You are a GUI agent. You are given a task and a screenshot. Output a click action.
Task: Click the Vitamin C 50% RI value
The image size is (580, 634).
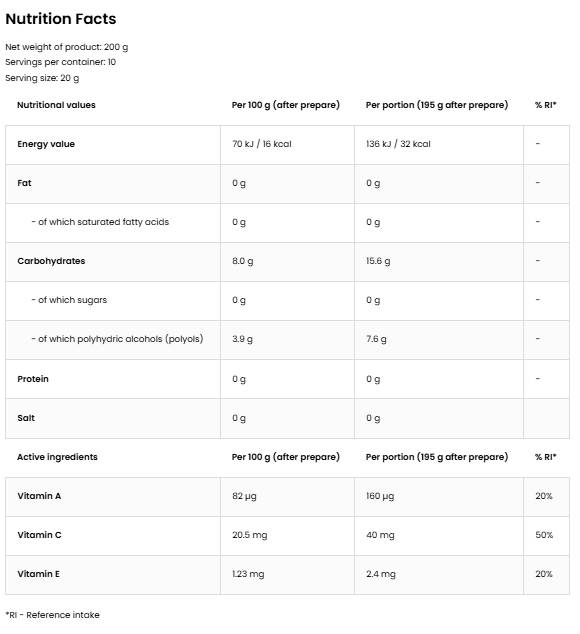(544, 535)
